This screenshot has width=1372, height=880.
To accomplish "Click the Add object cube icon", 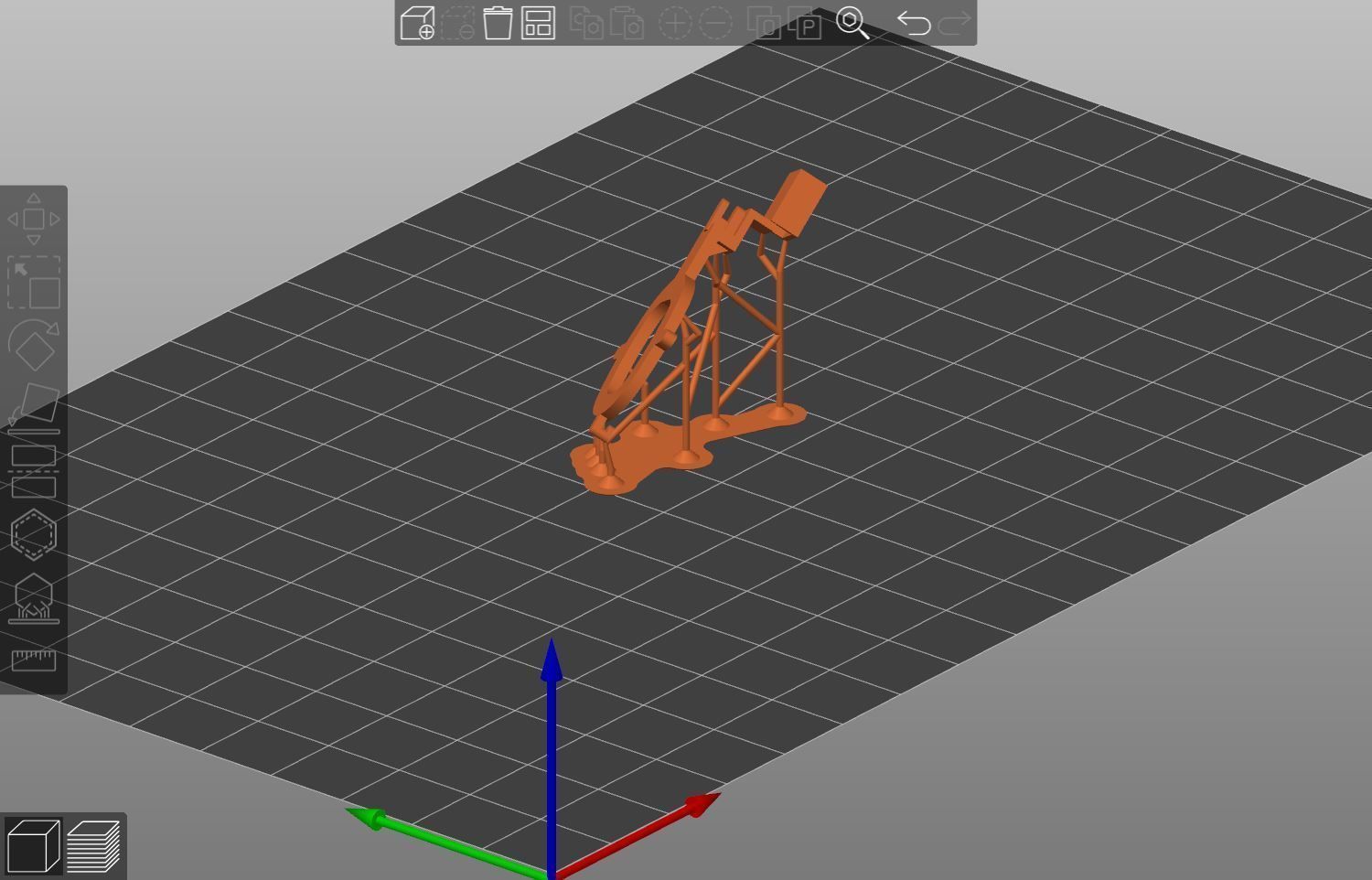I will pos(418,23).
